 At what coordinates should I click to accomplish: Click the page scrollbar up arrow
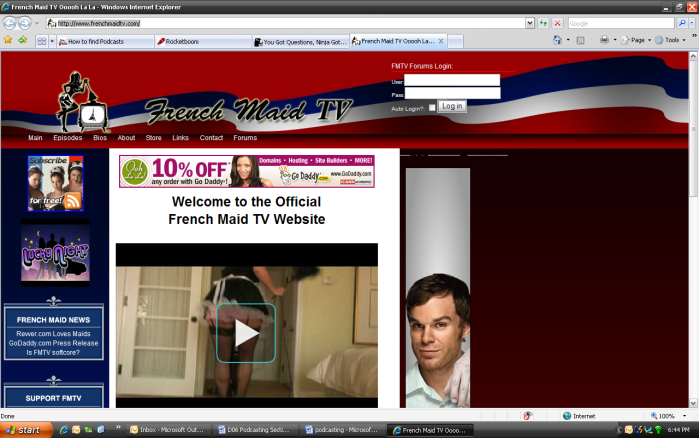click(693, 56)
